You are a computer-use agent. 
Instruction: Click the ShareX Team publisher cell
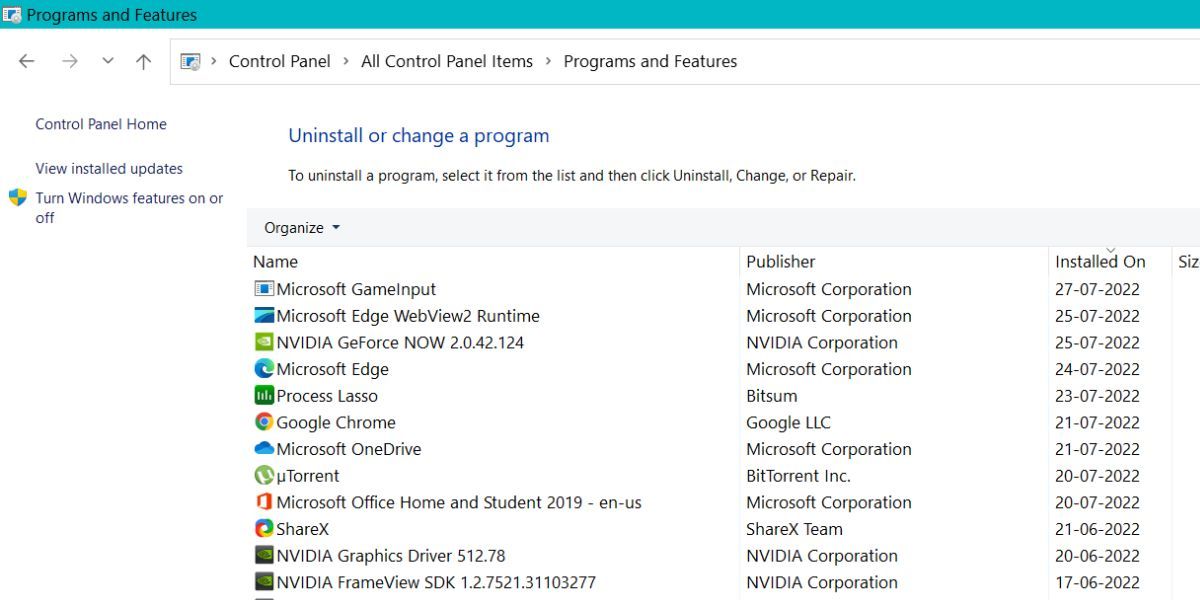[794, 529]
